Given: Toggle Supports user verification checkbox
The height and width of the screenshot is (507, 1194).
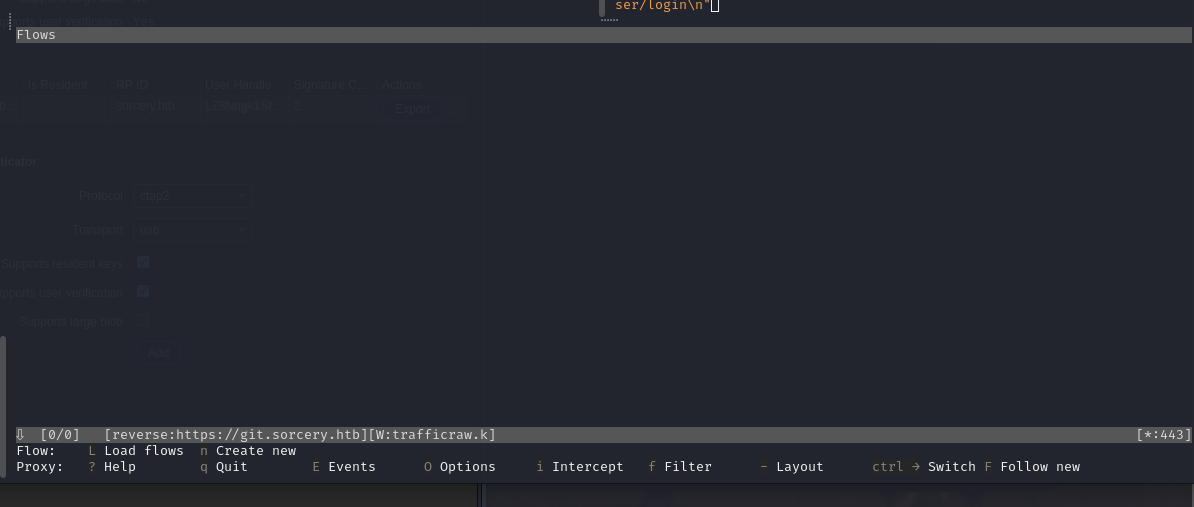Looking at the screenshot, I should point(142,292).
